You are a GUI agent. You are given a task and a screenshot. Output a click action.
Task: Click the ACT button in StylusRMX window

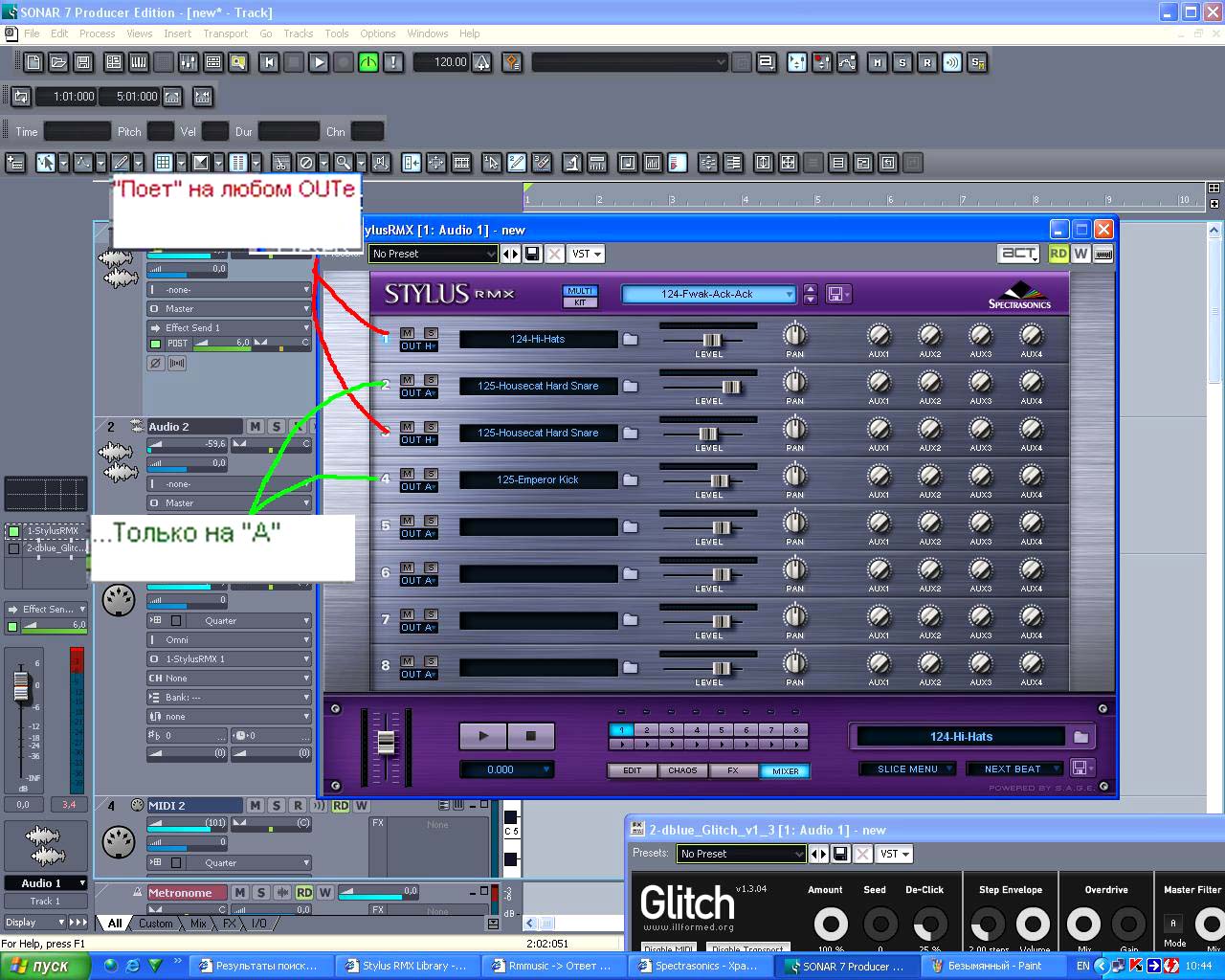click(1018, 254)
